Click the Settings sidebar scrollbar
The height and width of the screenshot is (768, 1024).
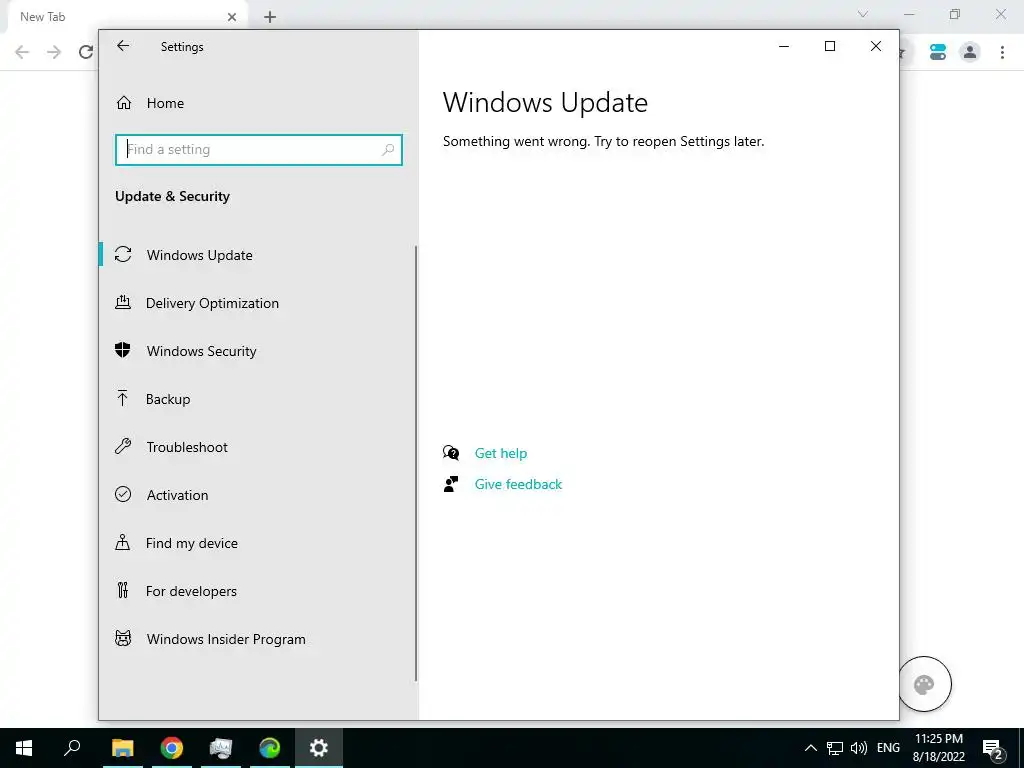[416, 464]
